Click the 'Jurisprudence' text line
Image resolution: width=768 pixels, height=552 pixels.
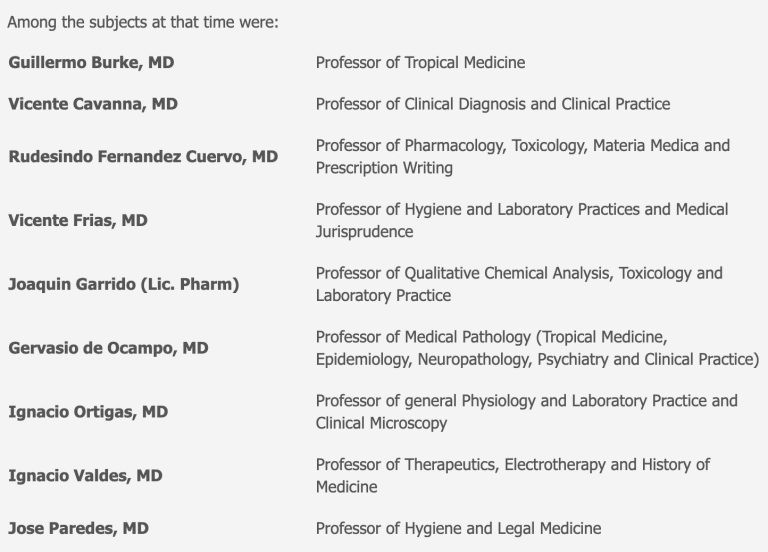364,231
